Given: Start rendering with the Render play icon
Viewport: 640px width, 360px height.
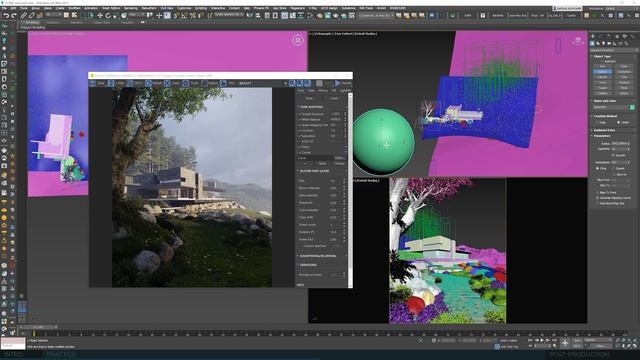Looking at the screenshot, I should coord(338,83).
